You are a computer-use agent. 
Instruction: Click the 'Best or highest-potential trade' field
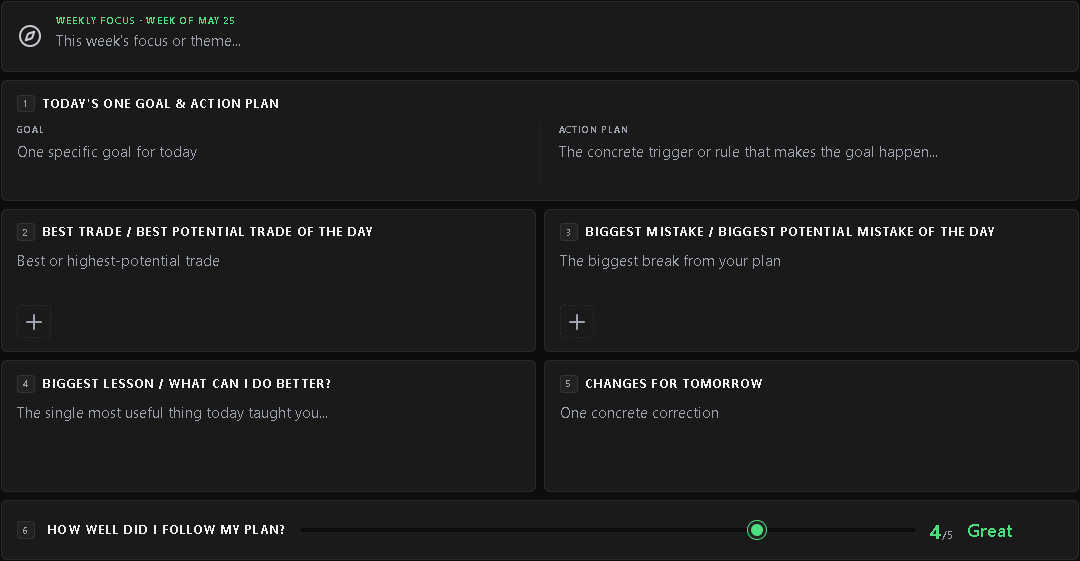pos(118,261)
